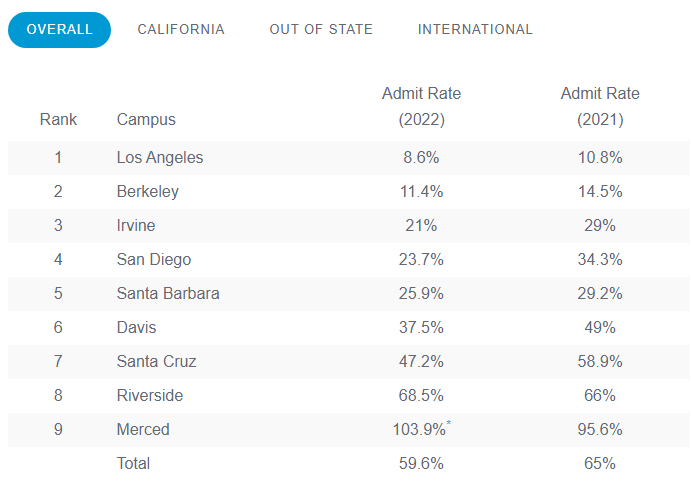The height and width of the screenshot is (485, 691).
Task: Click Los Angeles 8.6% admit rate
Action: point(421,157)
